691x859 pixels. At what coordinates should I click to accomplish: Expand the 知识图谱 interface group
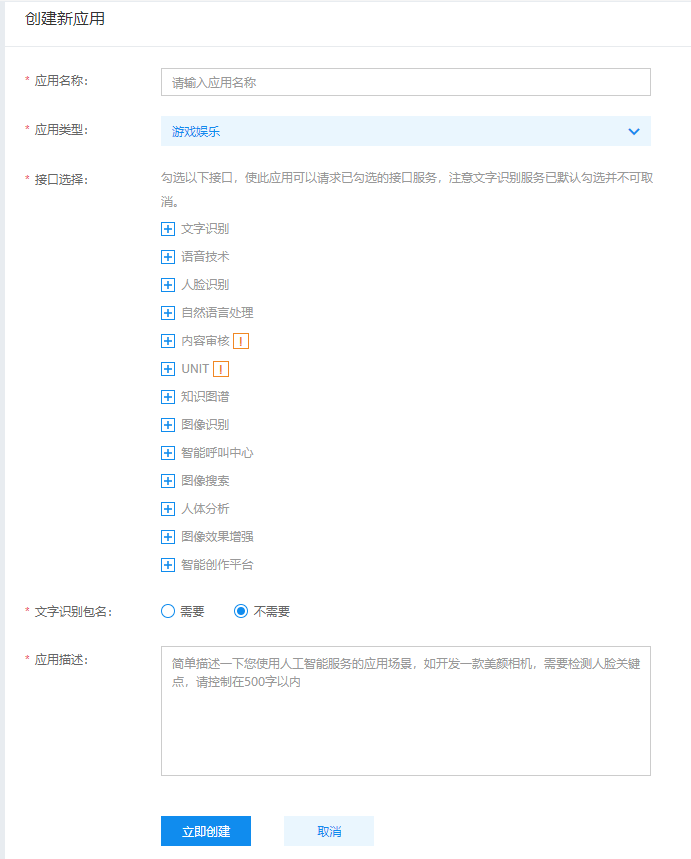pyautogui.click(x=168, y=397)
